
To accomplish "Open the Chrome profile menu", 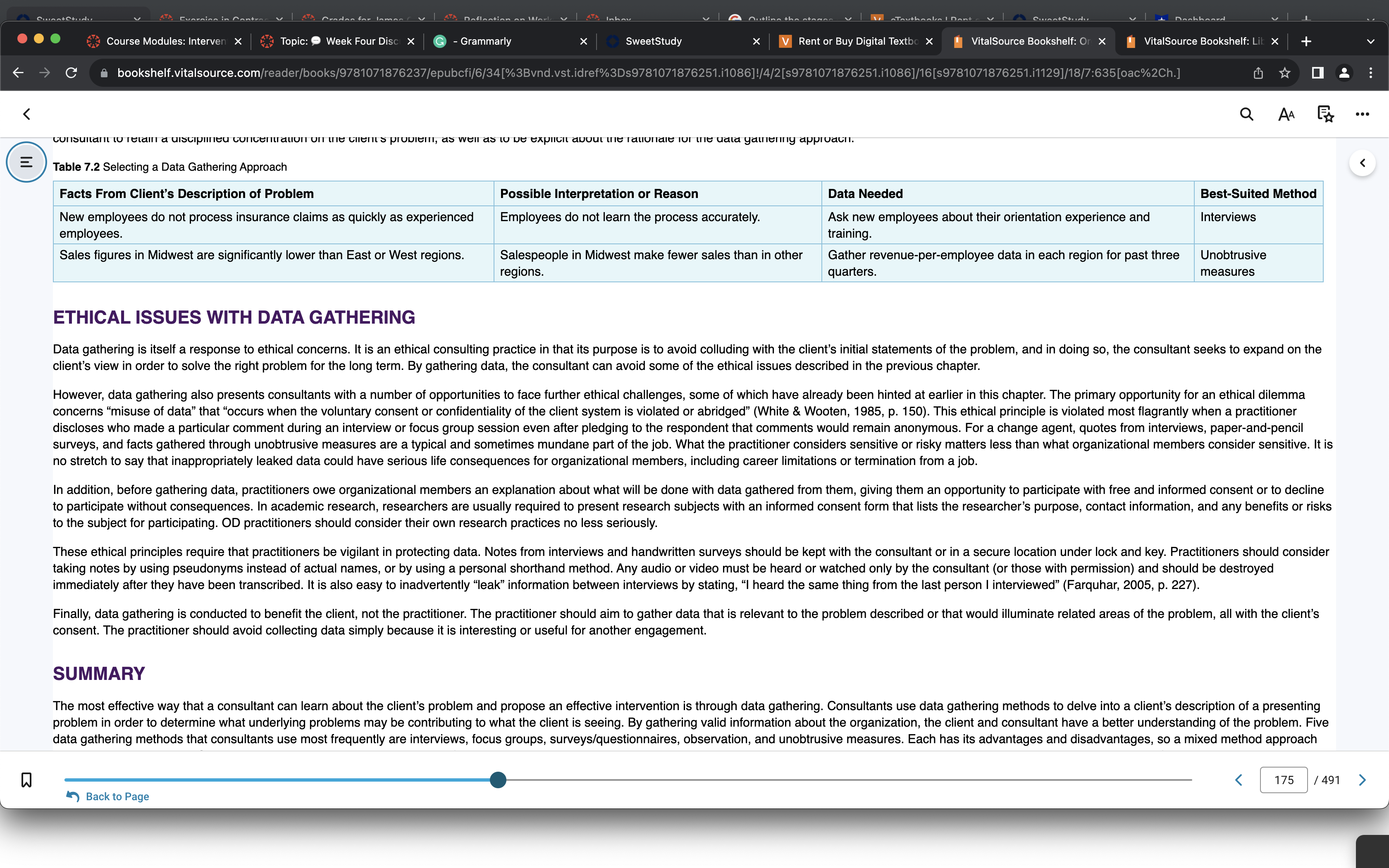I will click(x=1344, y=73).
